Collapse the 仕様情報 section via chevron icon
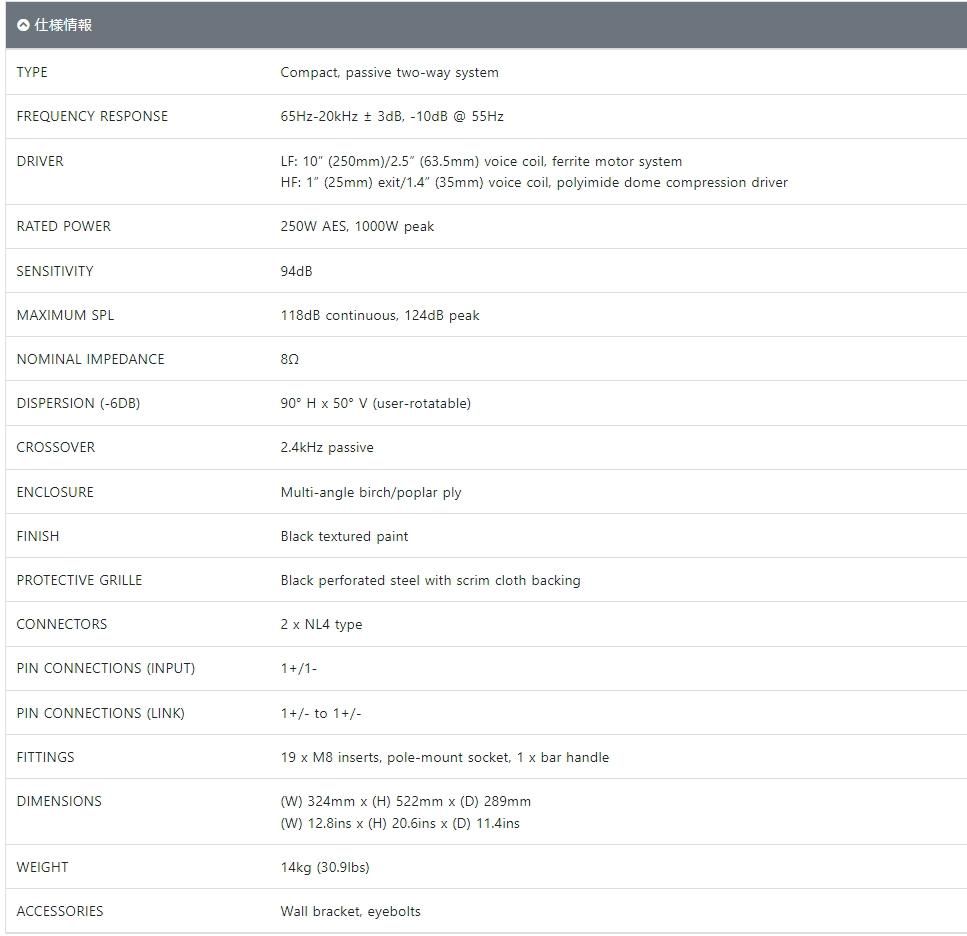This screenshot has width=967, height=936. coord(23,25)
